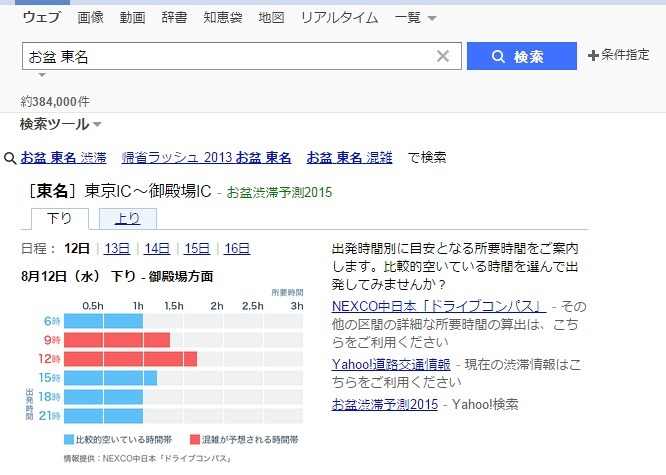The height and width of the screenshot is (475, 666).
Task: Select the 下り direction tab
Action: pos(59,218)
